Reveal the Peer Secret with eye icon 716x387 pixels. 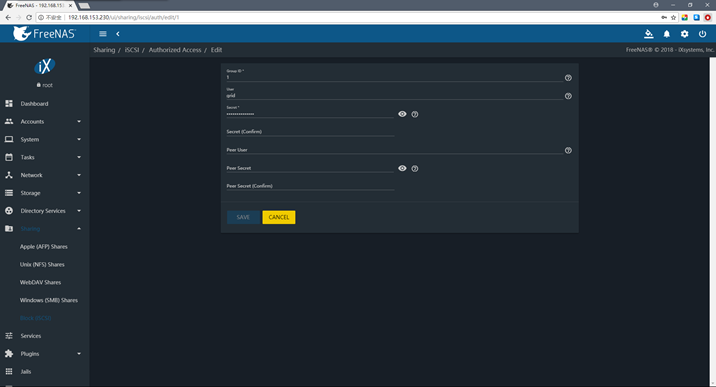click(402, 168)
